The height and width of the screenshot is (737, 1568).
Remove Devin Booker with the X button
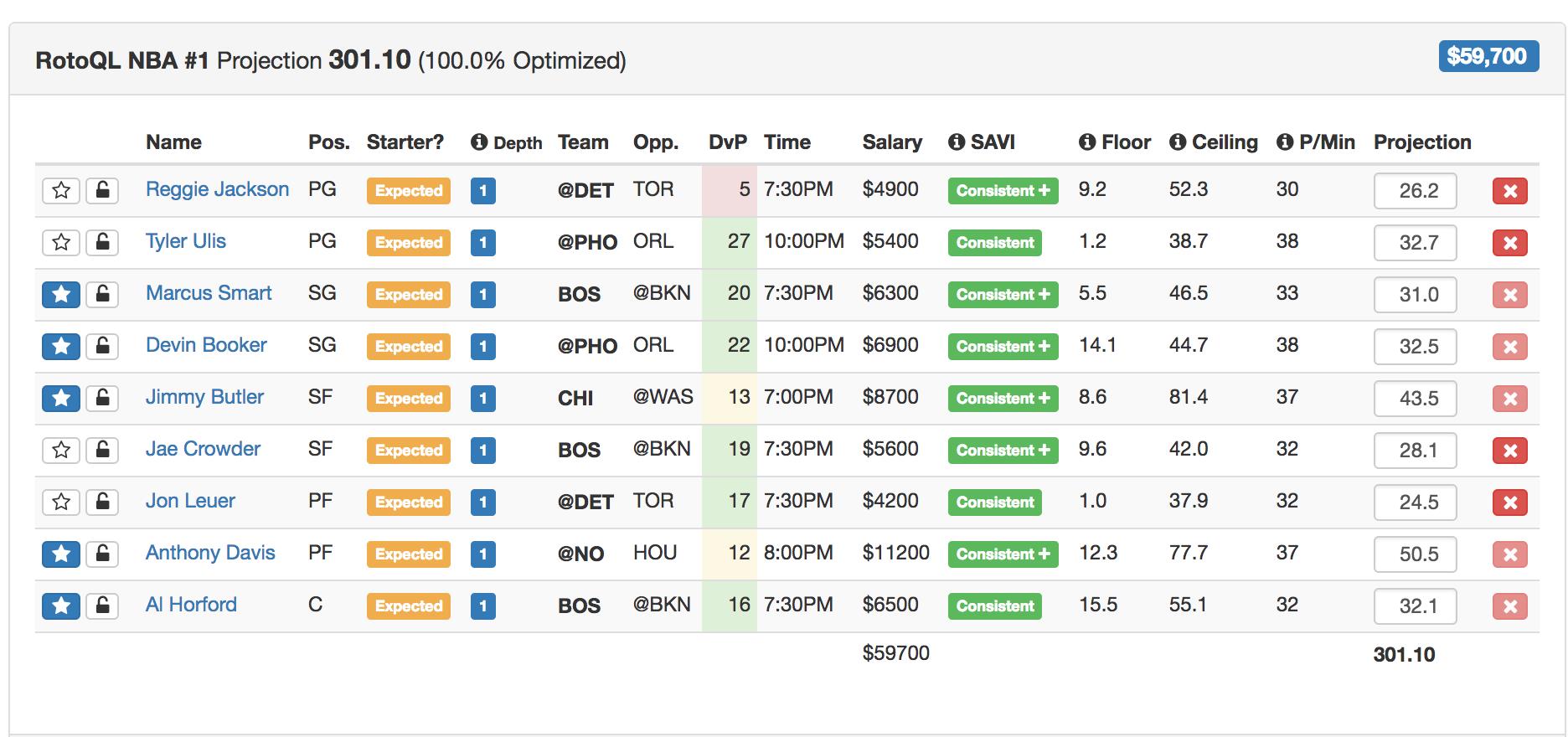(1510, 347)
